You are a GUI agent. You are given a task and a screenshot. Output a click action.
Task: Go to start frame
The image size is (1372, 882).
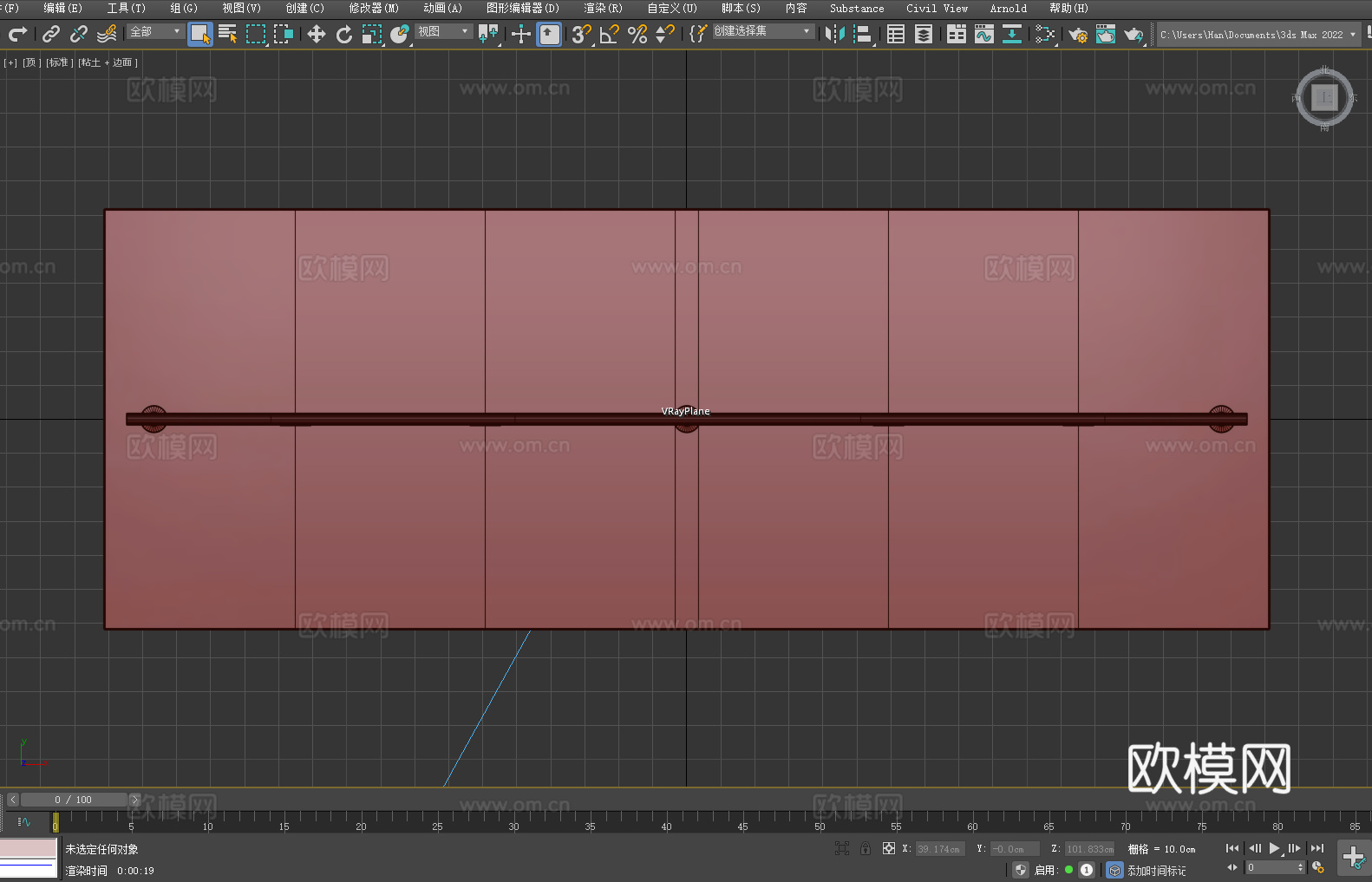click(x=1232, y=848)
